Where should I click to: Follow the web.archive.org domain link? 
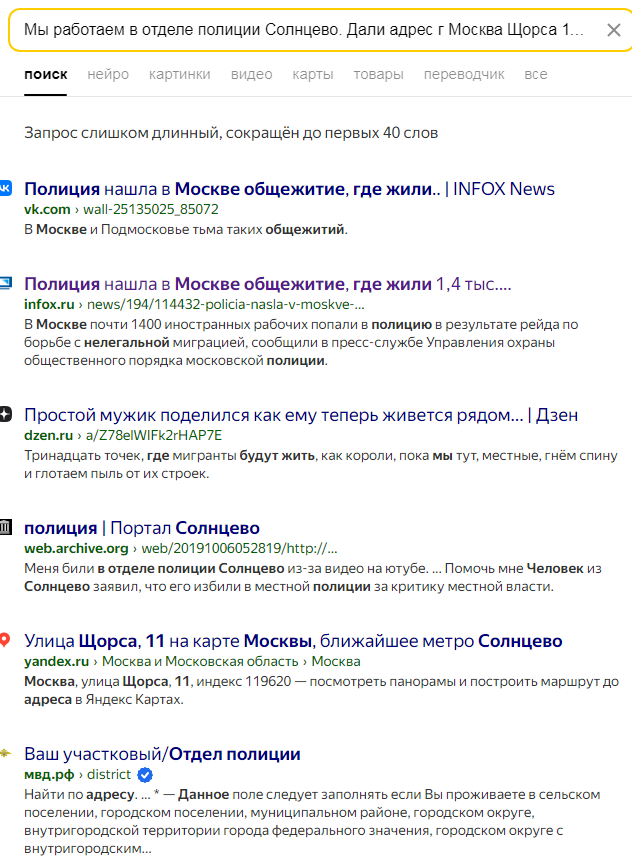76,548
